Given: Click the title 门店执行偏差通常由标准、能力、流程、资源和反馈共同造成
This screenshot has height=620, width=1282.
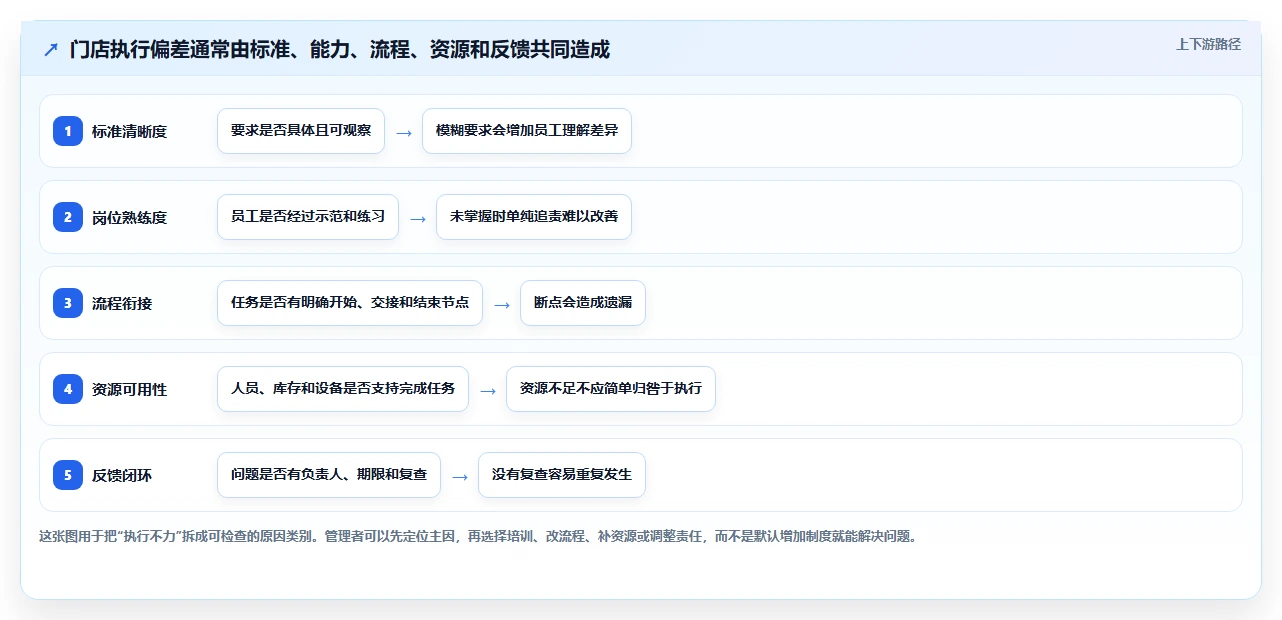Looking at the screenshot, I should coord(340,49).
